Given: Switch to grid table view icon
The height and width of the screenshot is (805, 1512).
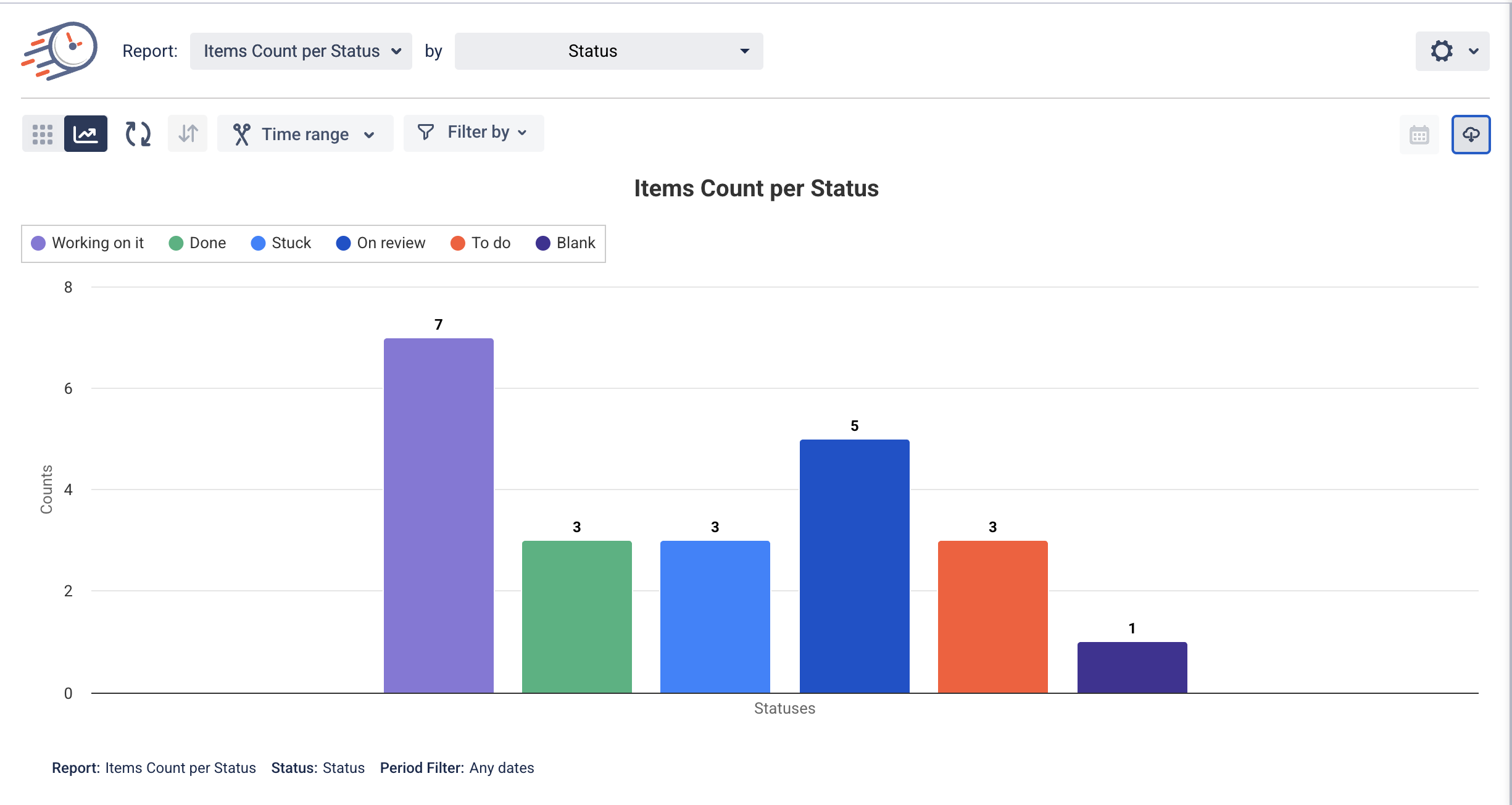Looking at the screenshot, I should [43, 134].
